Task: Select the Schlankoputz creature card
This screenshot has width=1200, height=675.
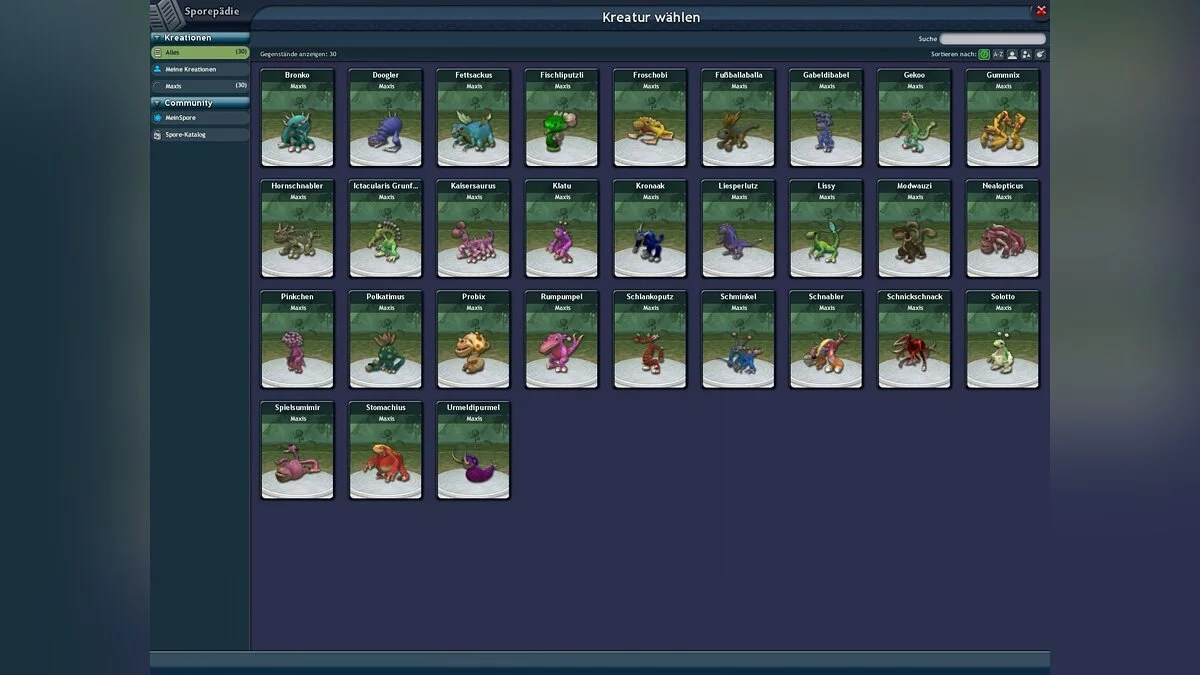Action: pos(650,340)
